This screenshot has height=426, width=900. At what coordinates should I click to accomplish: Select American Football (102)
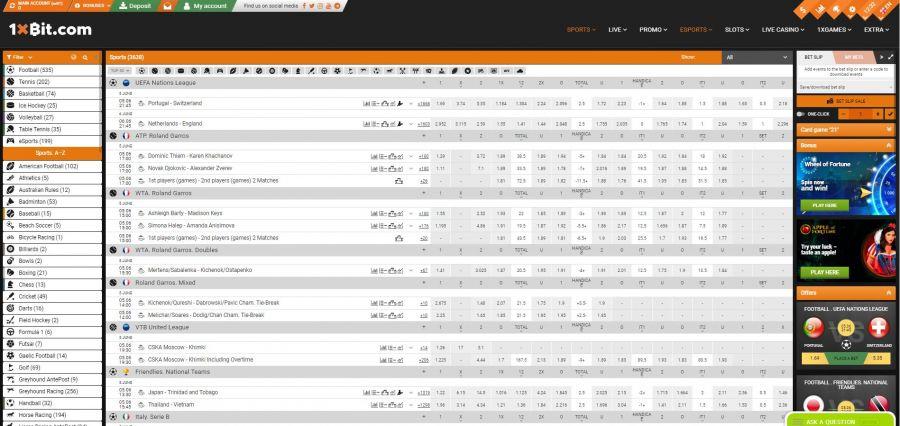tap(52, 166)
